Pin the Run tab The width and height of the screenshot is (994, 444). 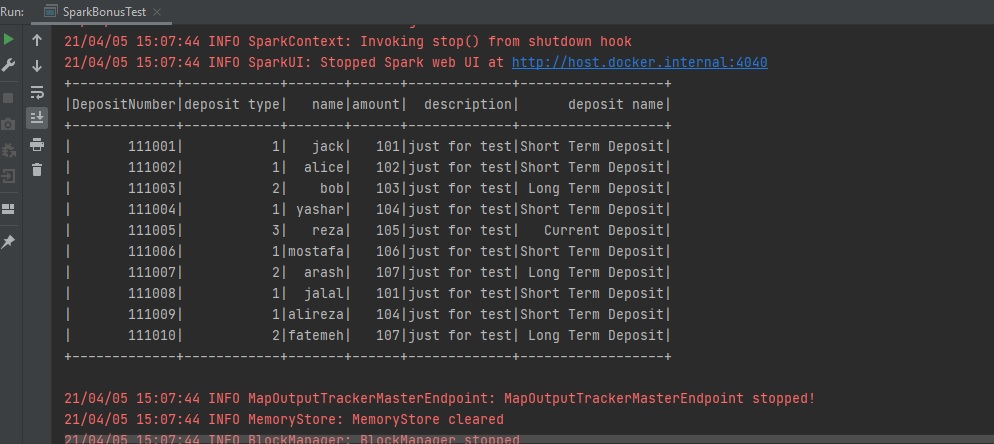9,242
